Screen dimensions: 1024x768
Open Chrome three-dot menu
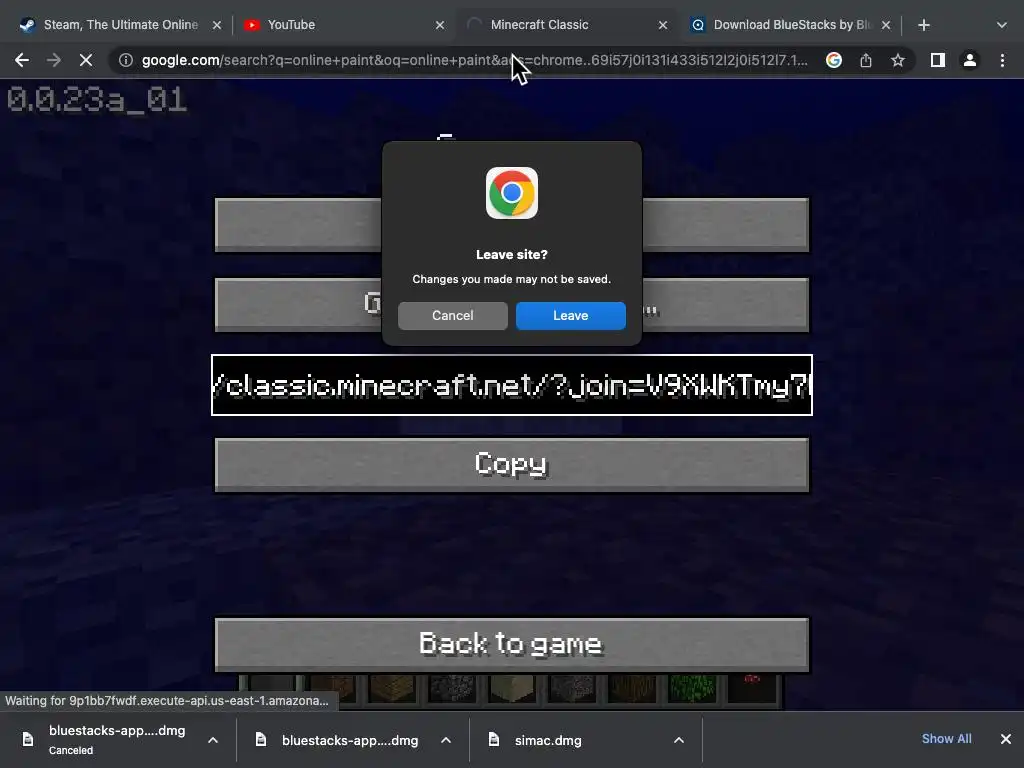click(1002, 60)
